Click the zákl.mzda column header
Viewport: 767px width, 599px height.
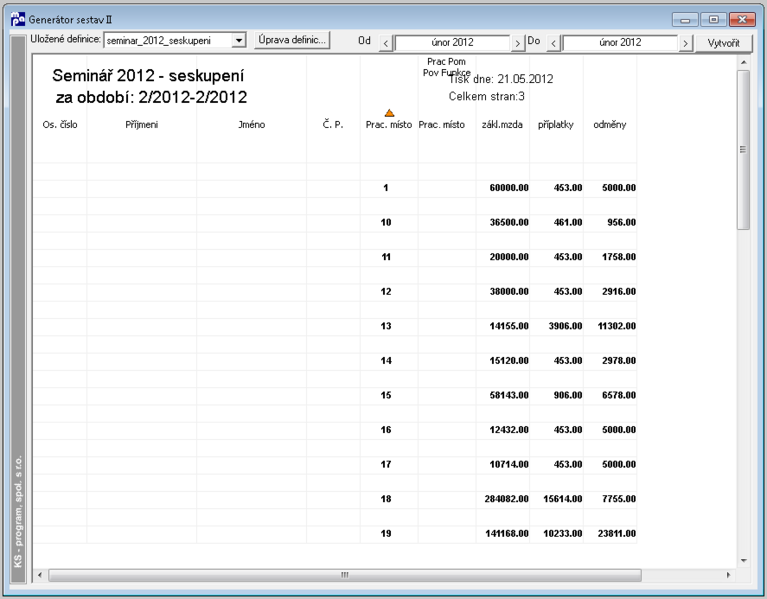click(x=502, y=125)
